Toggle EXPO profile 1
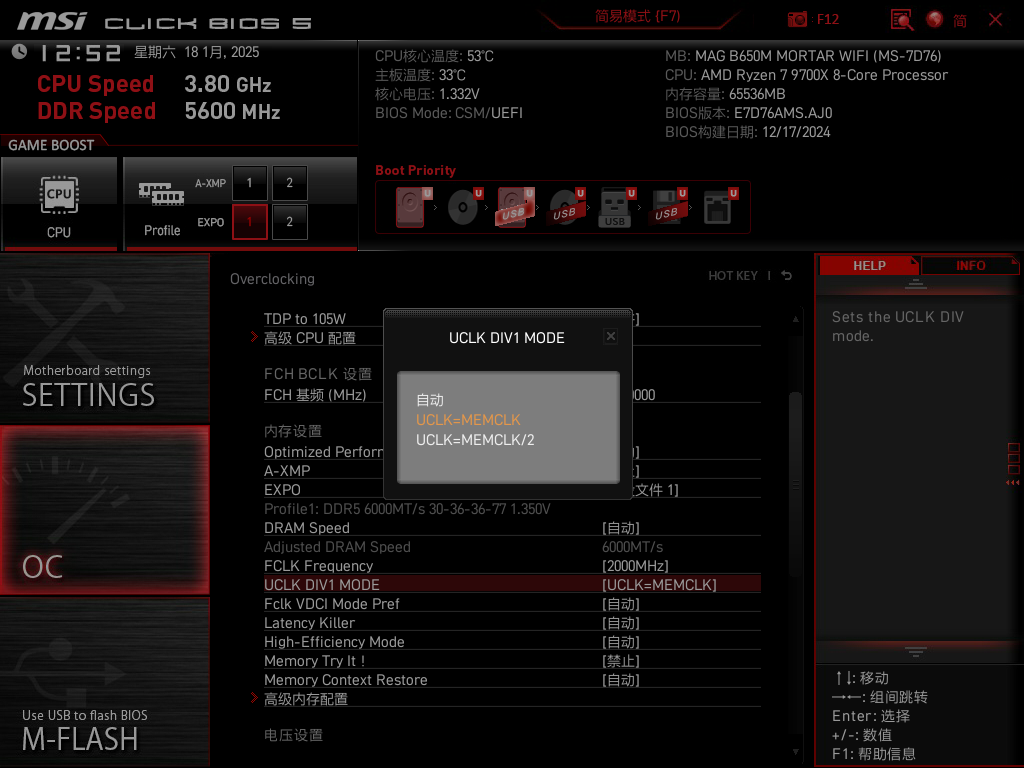This screenshot has width=1024, height=768. (249, 221)
